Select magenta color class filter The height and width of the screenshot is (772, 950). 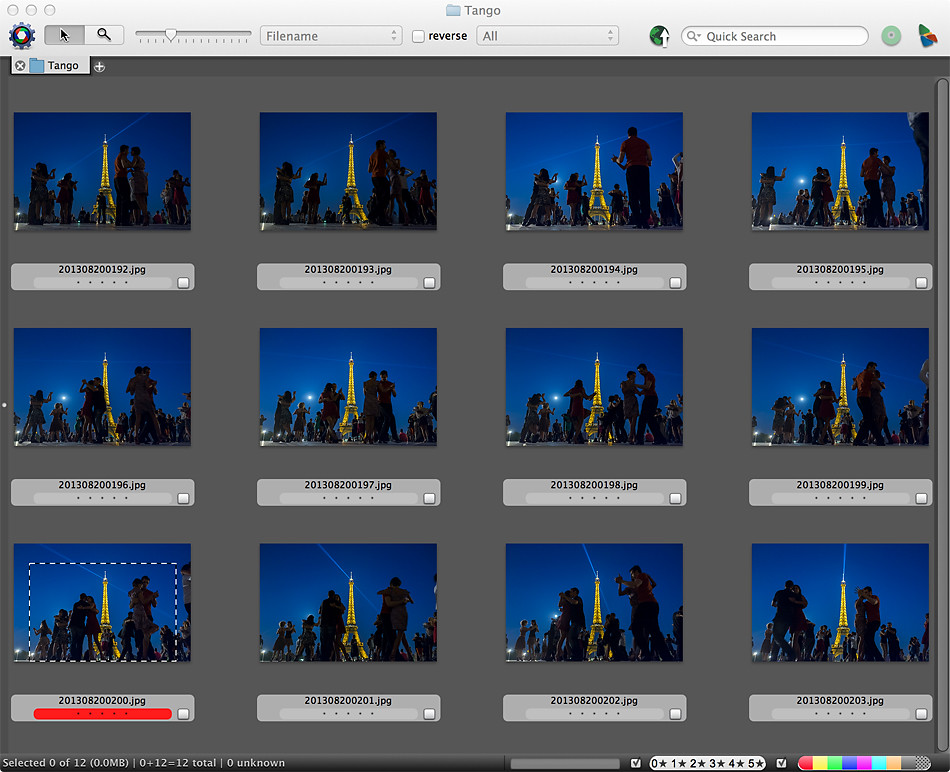[864, 764]
